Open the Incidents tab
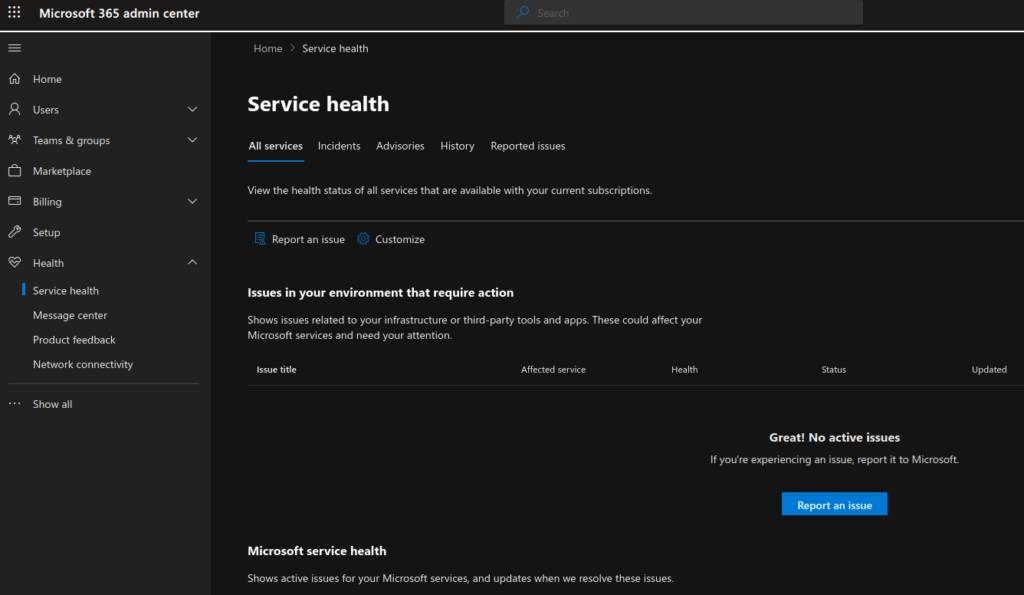Image resolution: width=1024 pixels, height=595 pixels. coord(339,146)
